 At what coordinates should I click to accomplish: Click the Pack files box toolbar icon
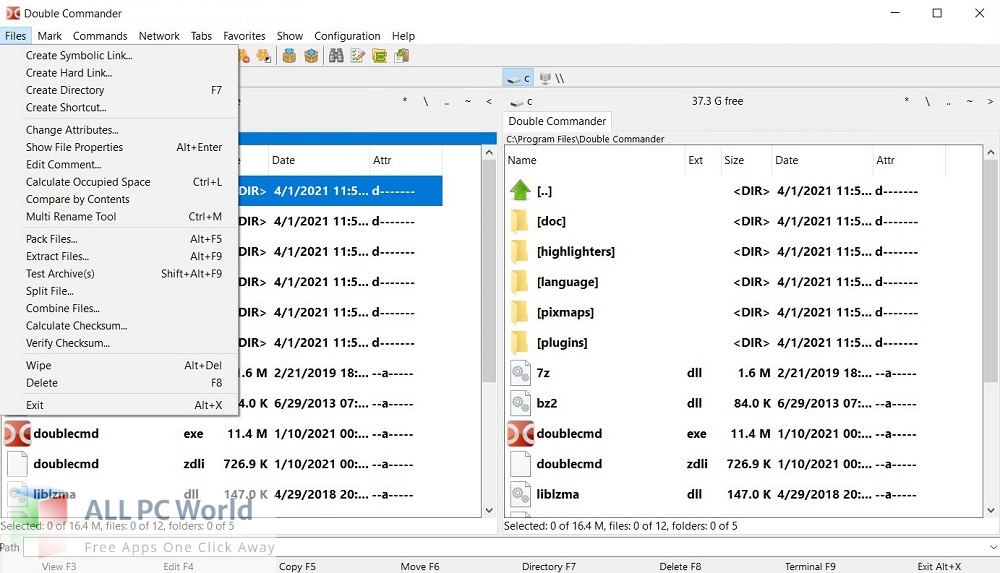click(290, 56)
